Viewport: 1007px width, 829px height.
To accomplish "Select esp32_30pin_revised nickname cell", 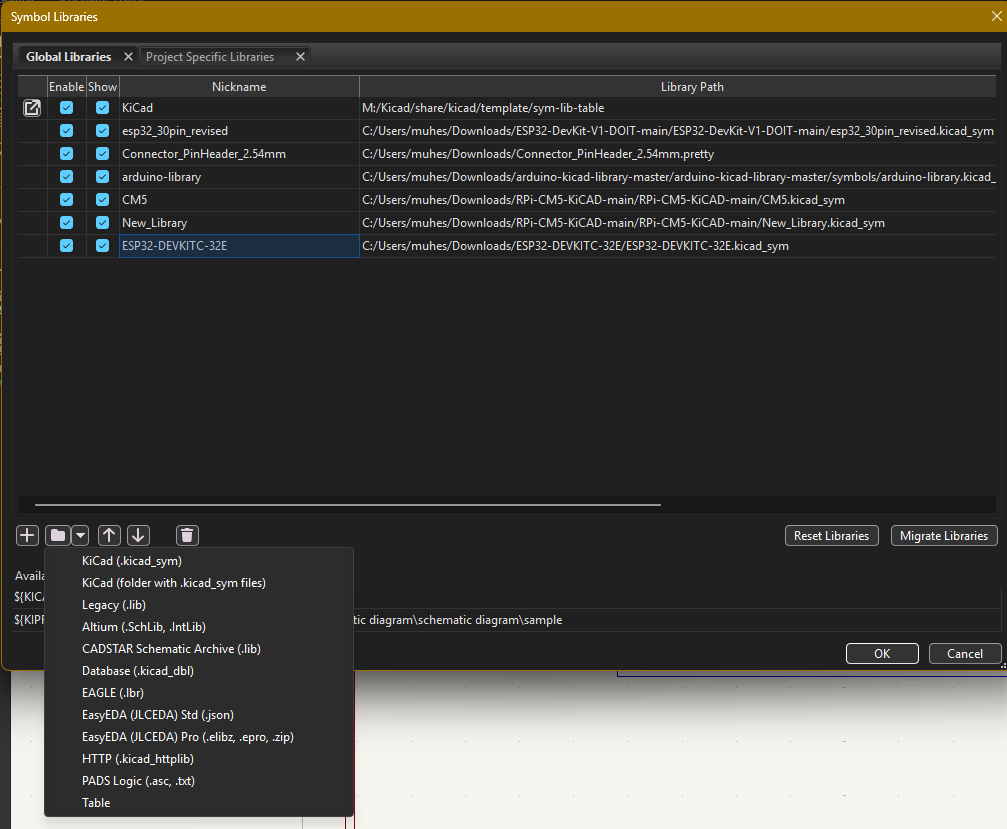I will (239, 131).
